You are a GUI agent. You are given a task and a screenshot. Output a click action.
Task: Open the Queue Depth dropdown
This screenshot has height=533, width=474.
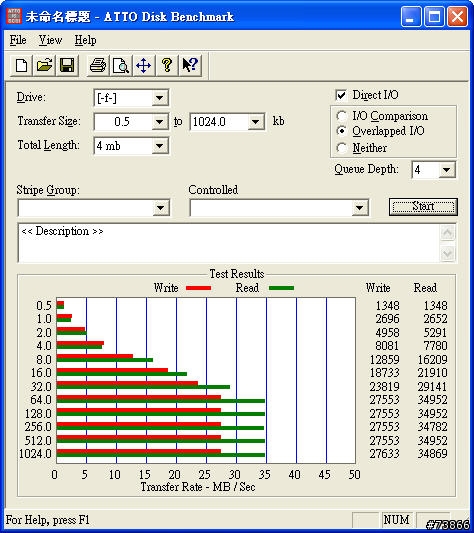point(446,170)
